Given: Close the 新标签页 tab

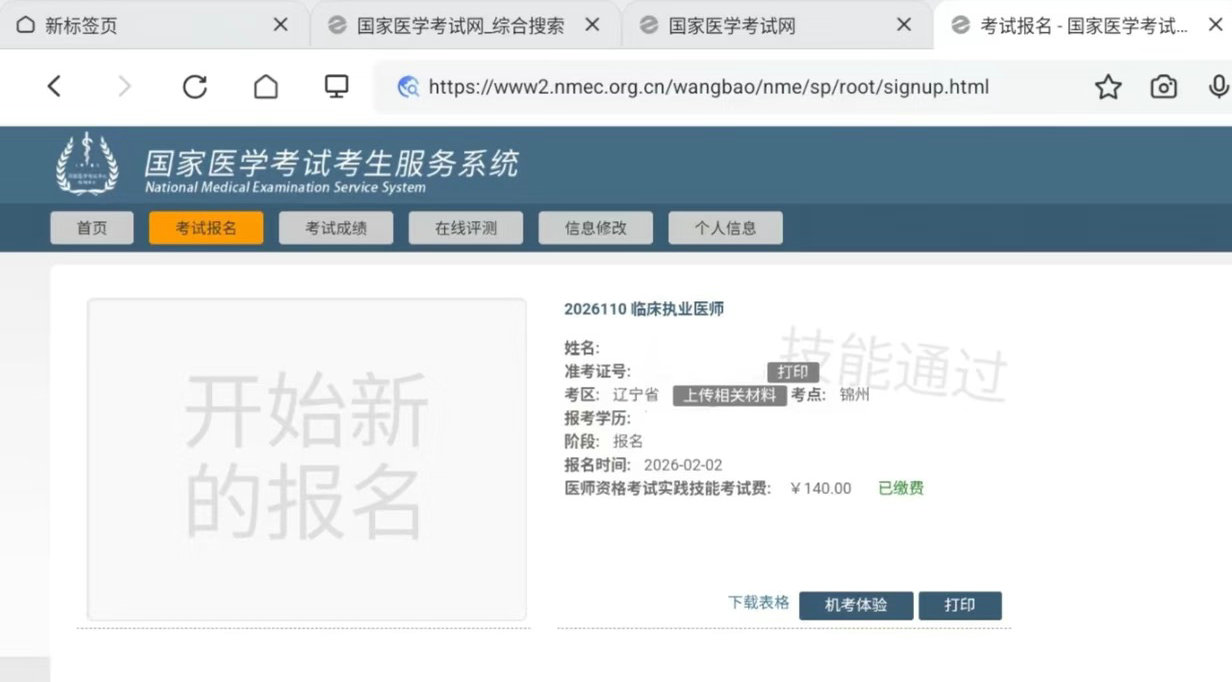Looking at the screenshot, I should pos(280,25).
